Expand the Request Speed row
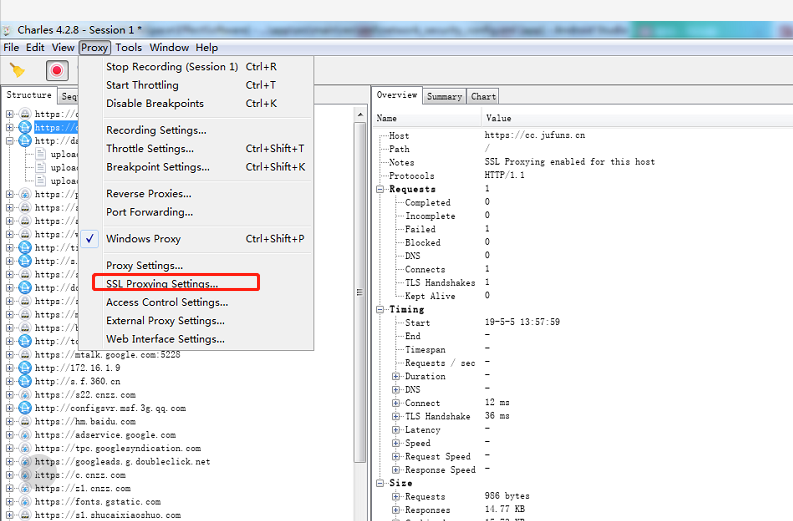 396,456
